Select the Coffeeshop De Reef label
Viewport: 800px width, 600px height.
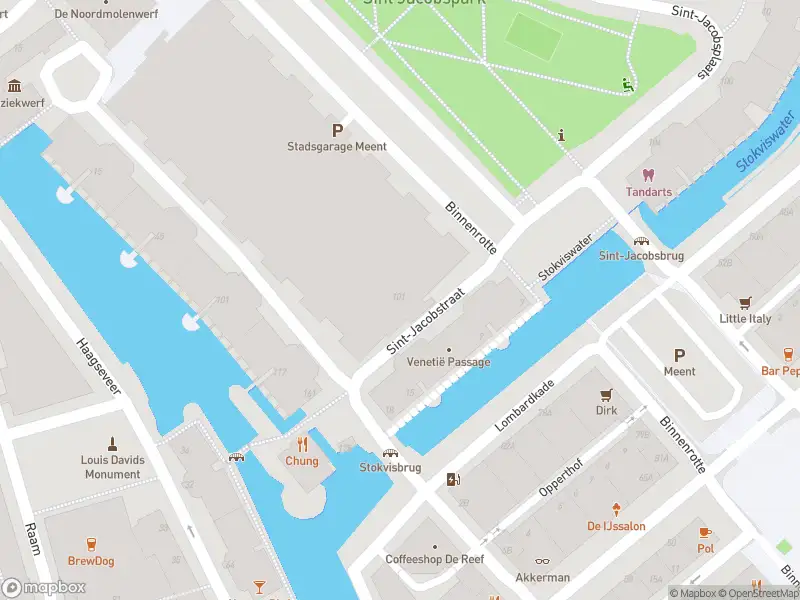pyautogui.click(x=435, y=559)
